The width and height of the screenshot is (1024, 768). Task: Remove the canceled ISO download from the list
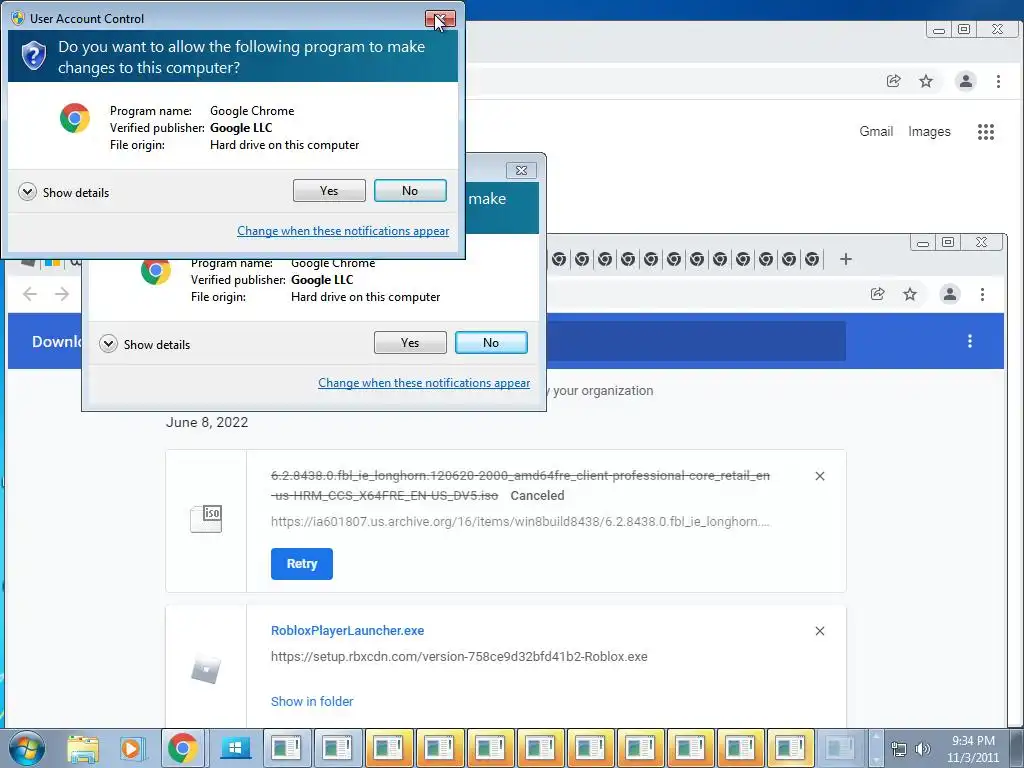820,476
